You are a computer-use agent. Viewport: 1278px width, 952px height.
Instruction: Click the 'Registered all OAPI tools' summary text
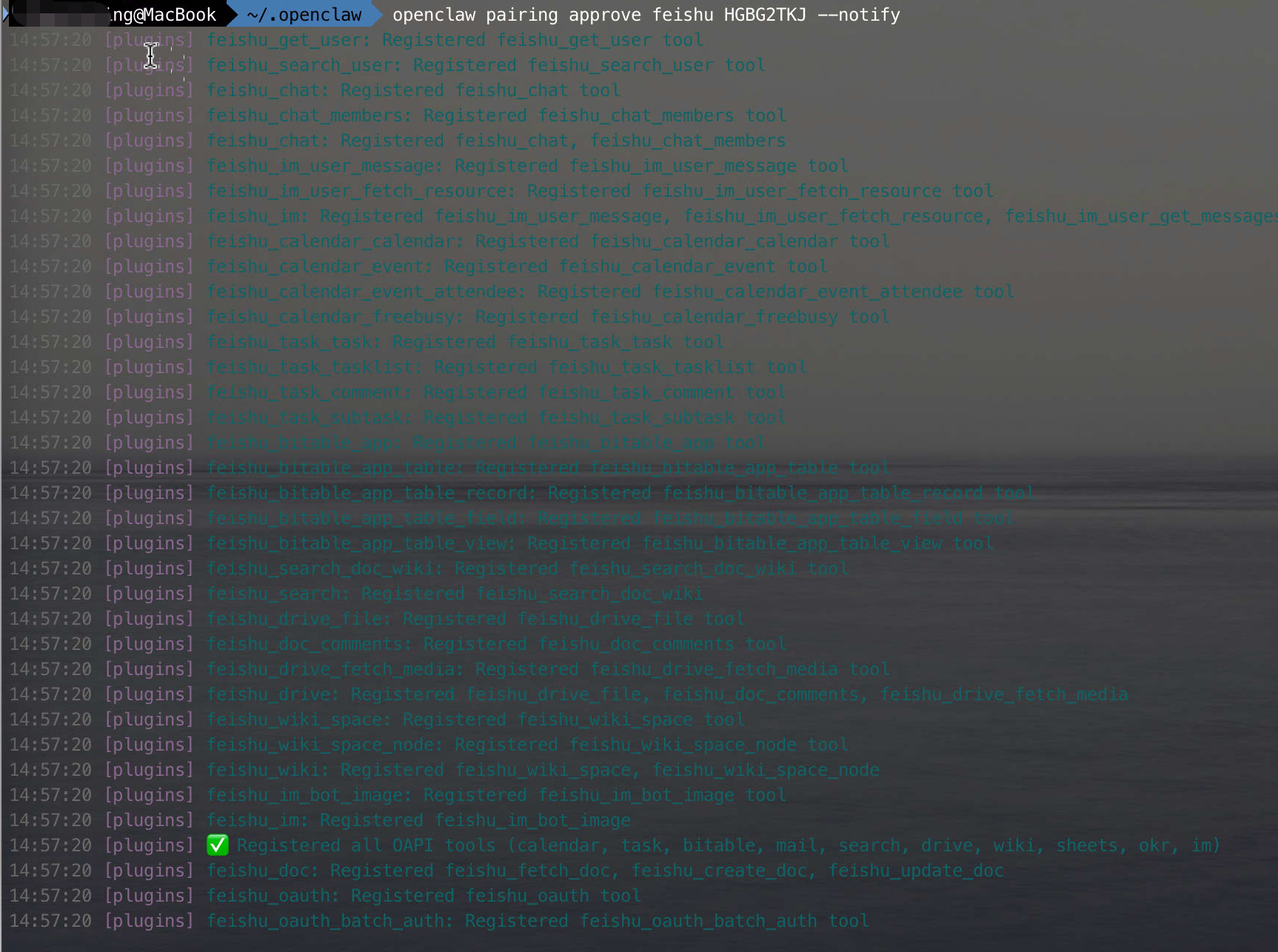tap(729, 845)
